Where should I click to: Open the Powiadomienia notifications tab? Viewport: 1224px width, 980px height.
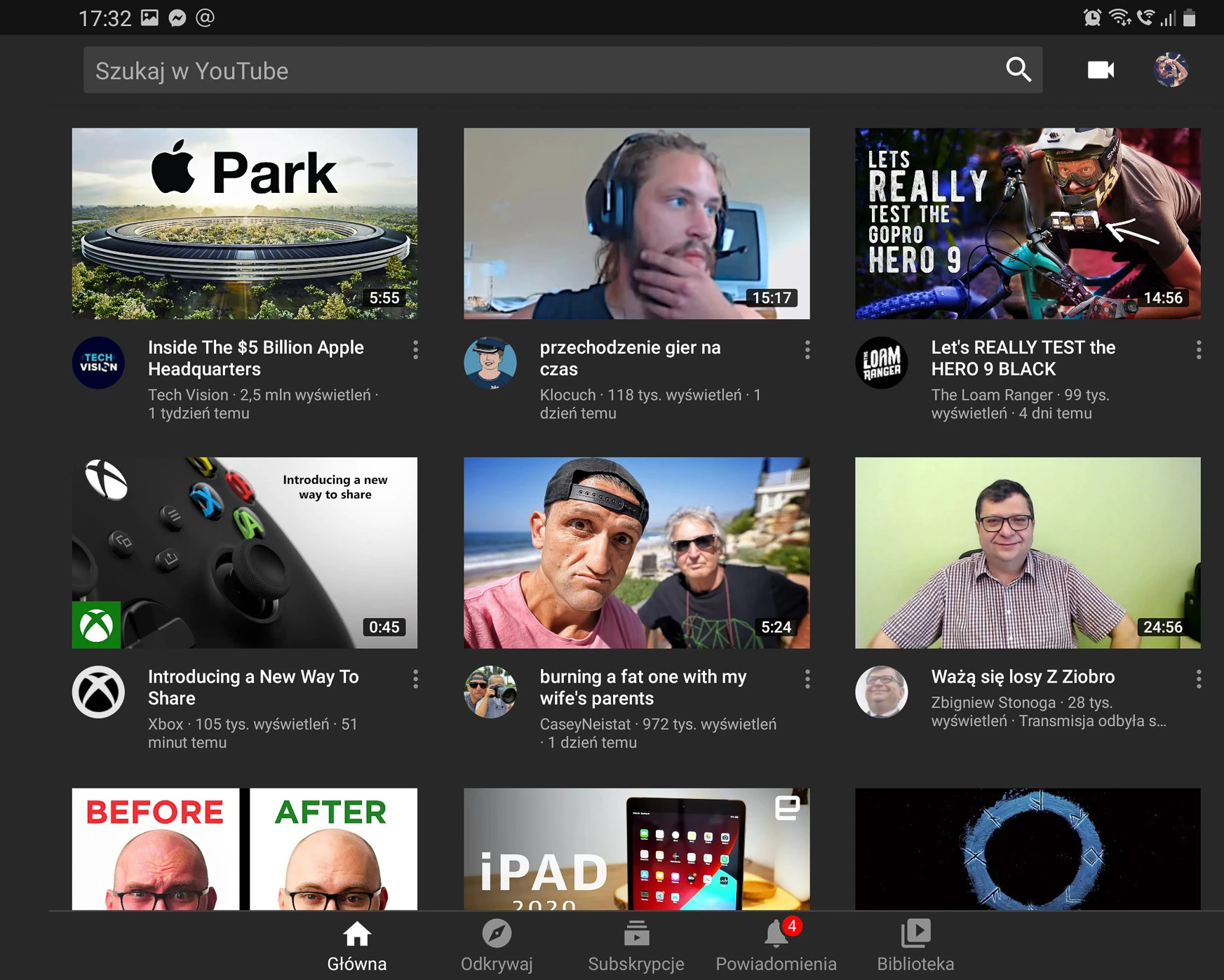coord(776,946)
